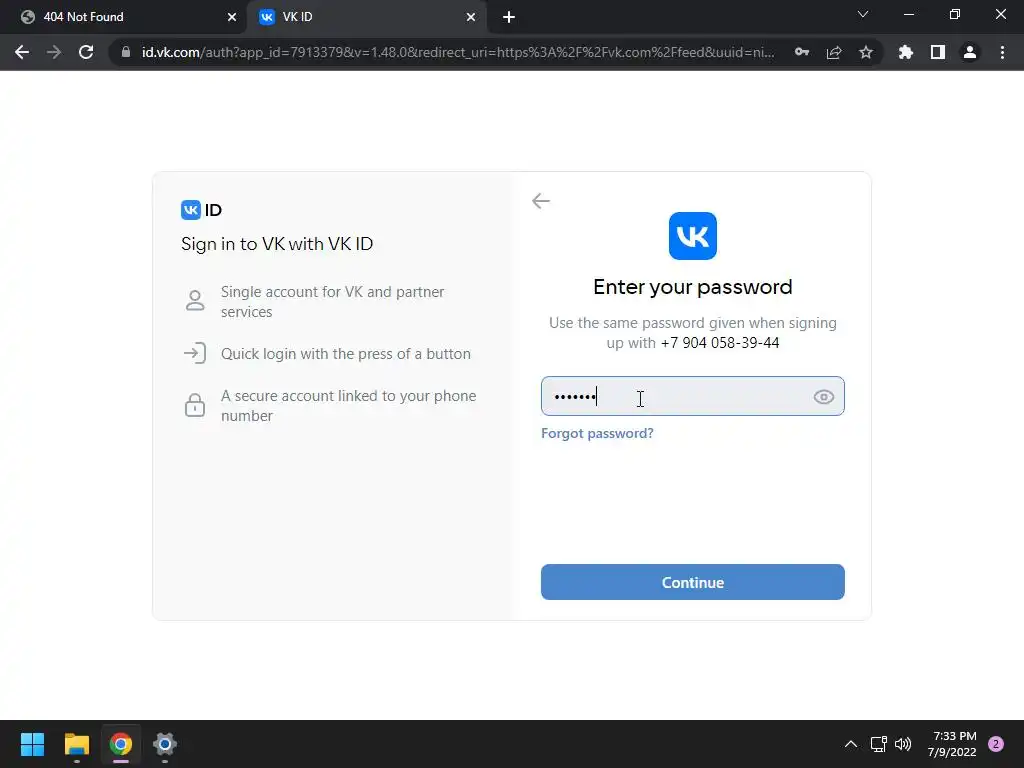Screen dimensions: 1024x768
Task: Click the phone number +7 904 058-39-44
Action: click(x=720, y=343)
